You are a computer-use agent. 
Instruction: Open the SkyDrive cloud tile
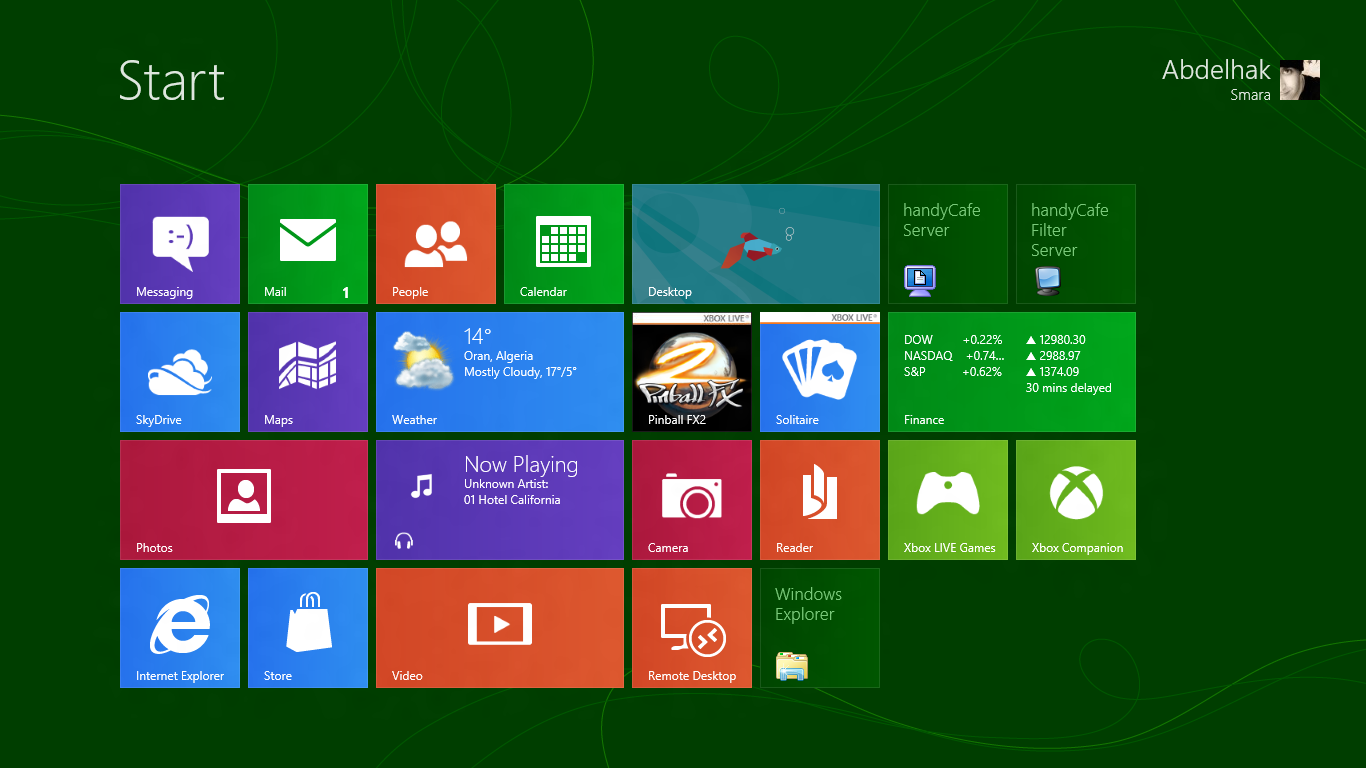(180, 372)
